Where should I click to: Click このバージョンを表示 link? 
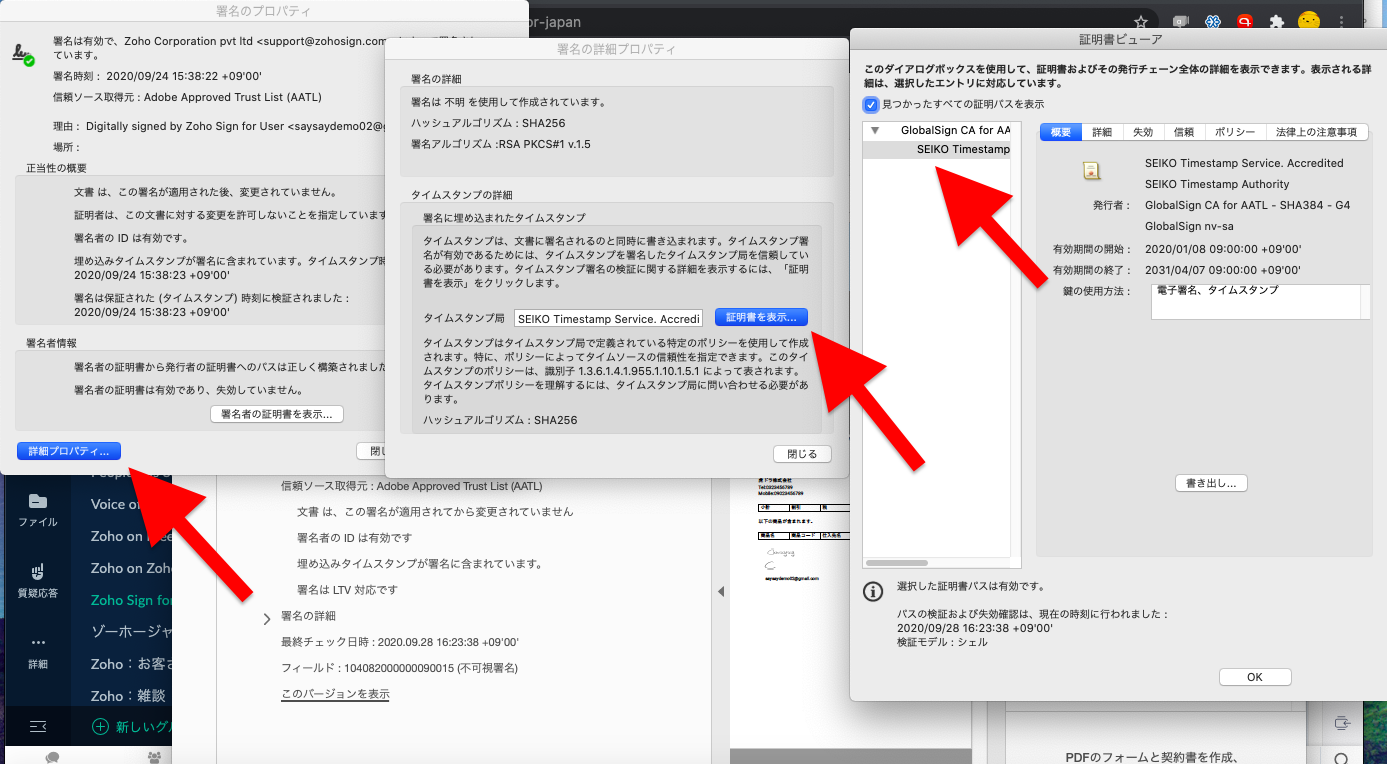tap(335, 694)
